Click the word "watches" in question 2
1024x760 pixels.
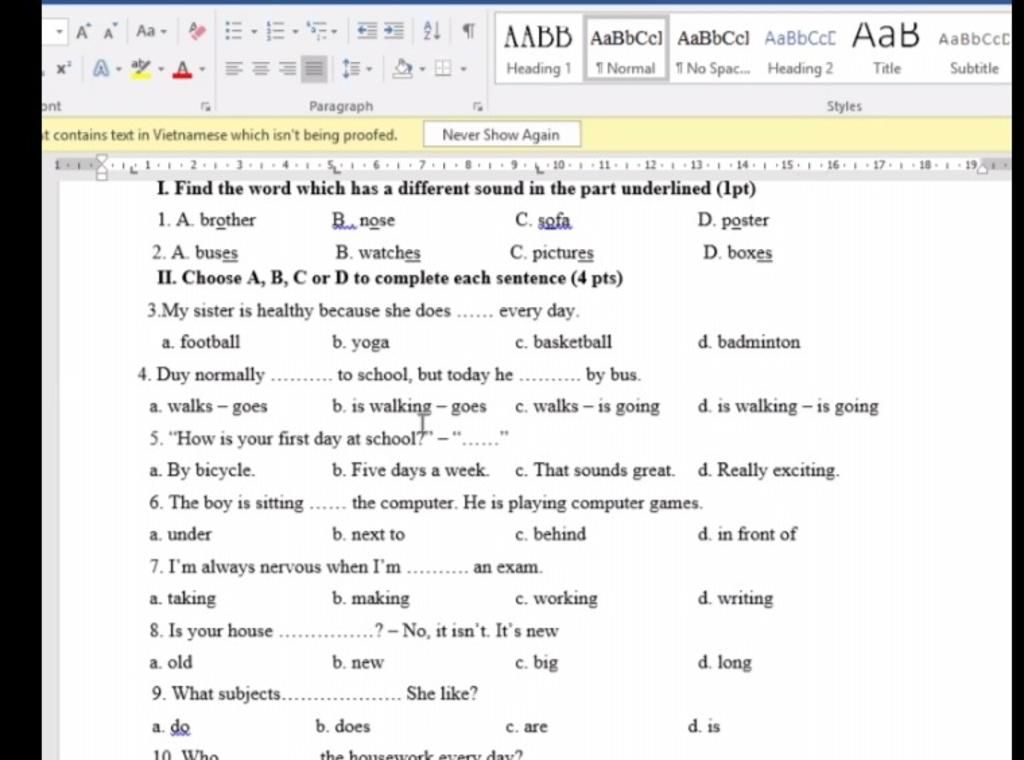(389, 253)
